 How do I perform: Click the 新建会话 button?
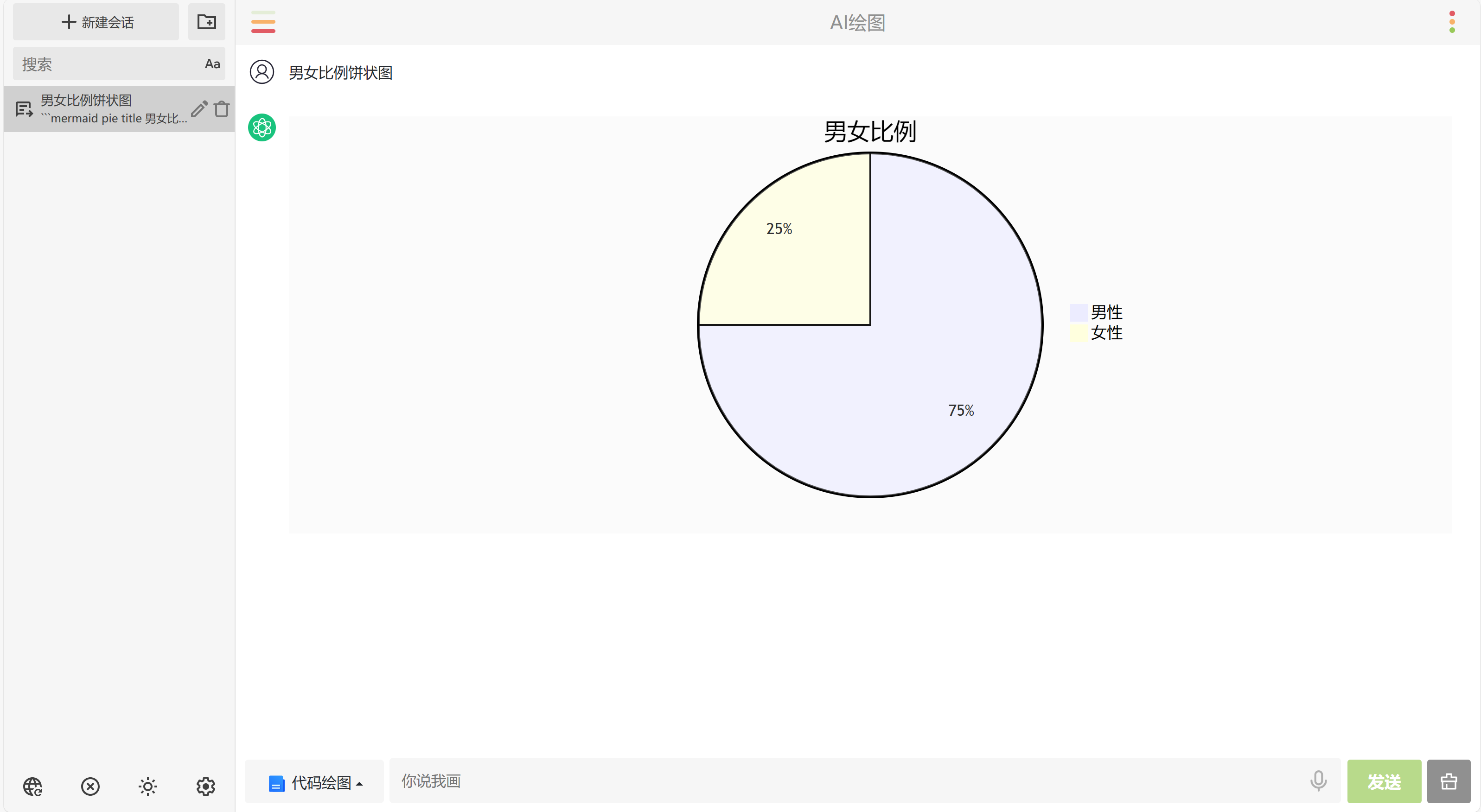[96, 22]
